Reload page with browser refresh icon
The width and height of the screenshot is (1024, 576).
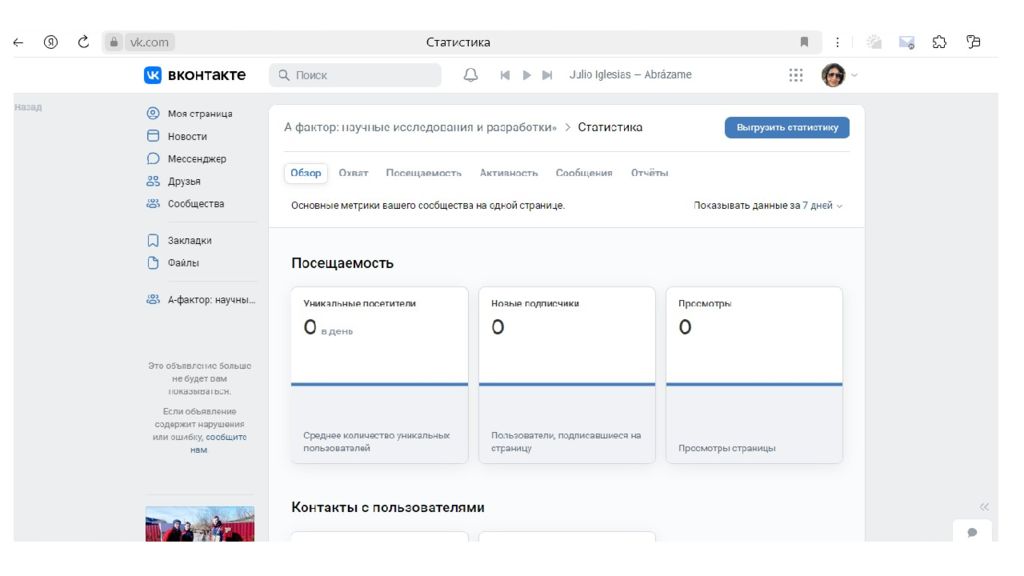(83, 42)
